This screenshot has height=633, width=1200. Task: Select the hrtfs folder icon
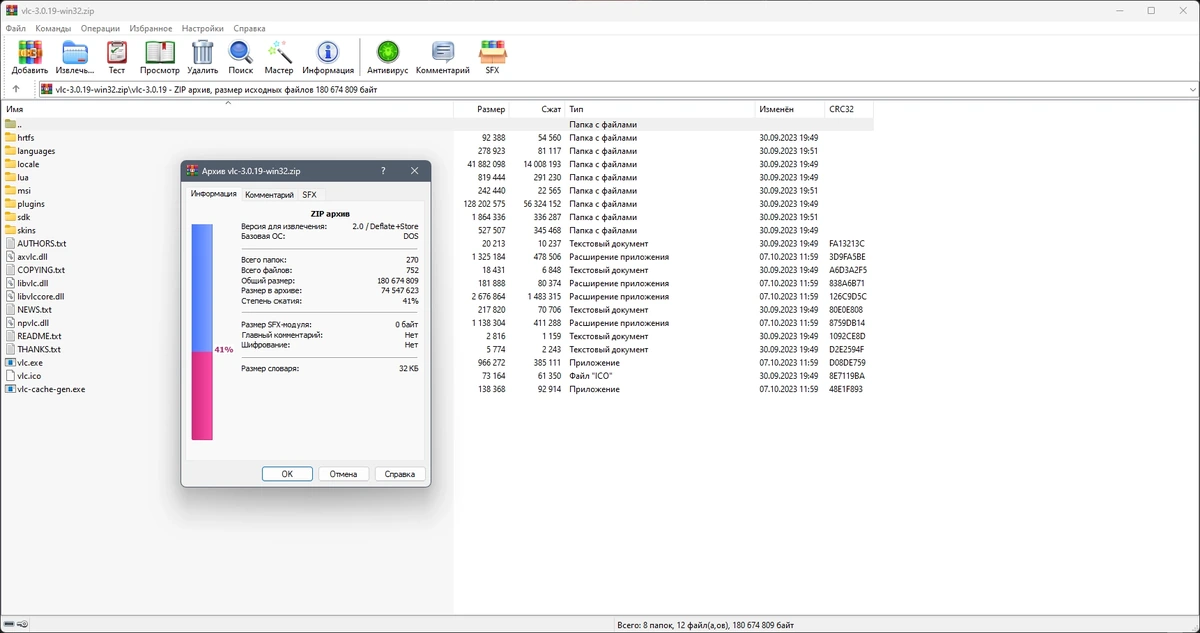pyautogui.click(x=10, y=138)
